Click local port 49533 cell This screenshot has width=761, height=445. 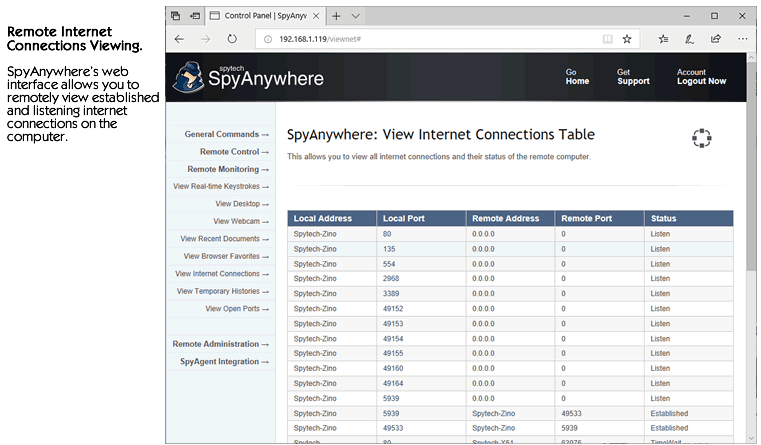pos(421,428)
